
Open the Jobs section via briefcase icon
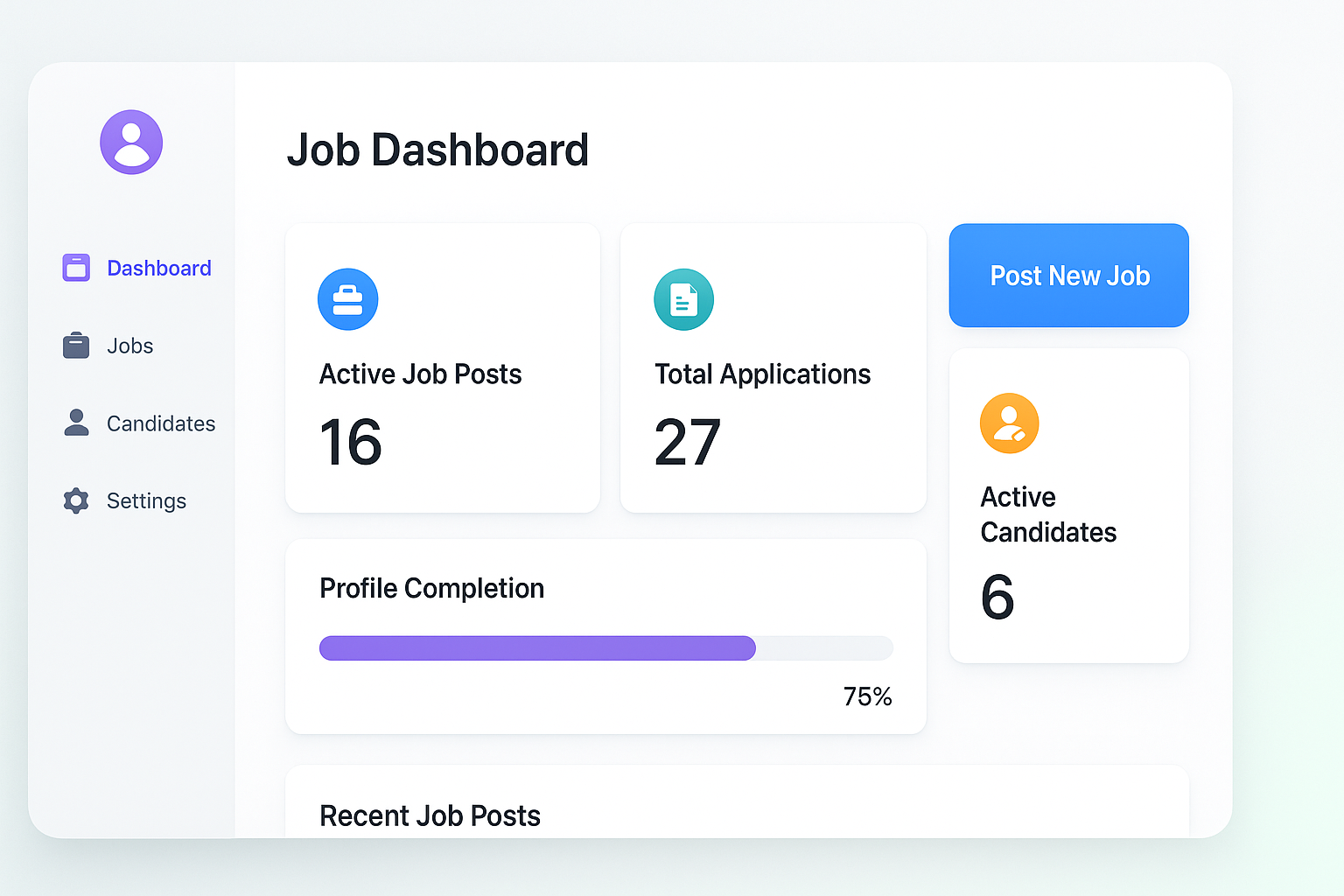coord(76,345)
